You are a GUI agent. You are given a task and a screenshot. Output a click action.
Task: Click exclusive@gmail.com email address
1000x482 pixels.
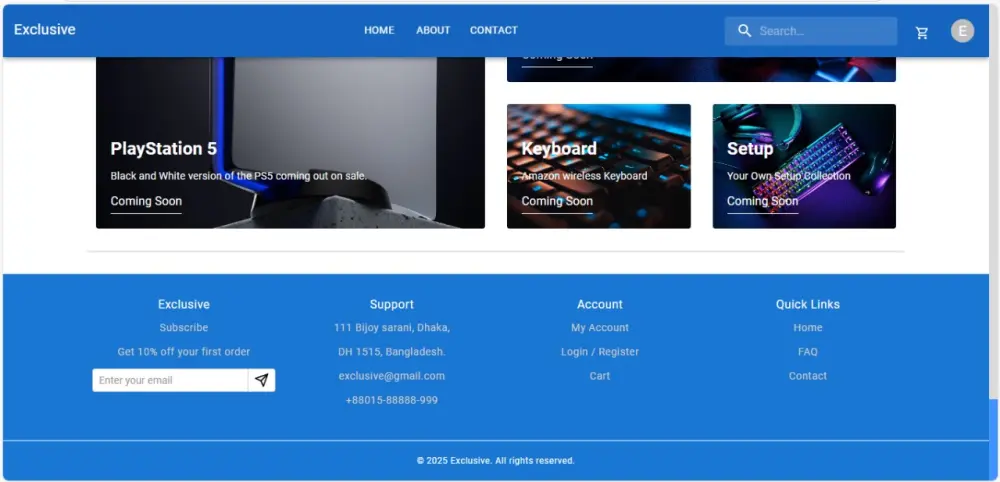pyautogui.click(x=392, y=376)
